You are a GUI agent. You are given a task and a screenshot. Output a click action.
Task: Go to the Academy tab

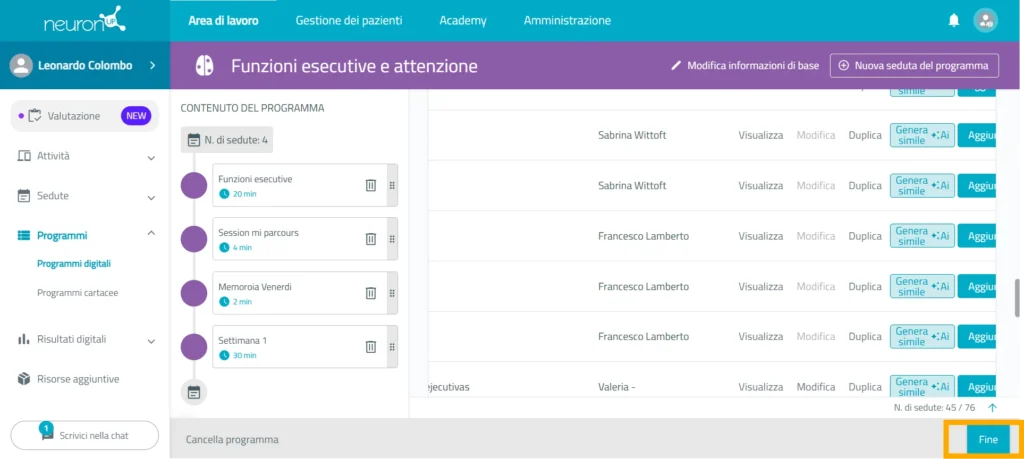tap(463, 21)
